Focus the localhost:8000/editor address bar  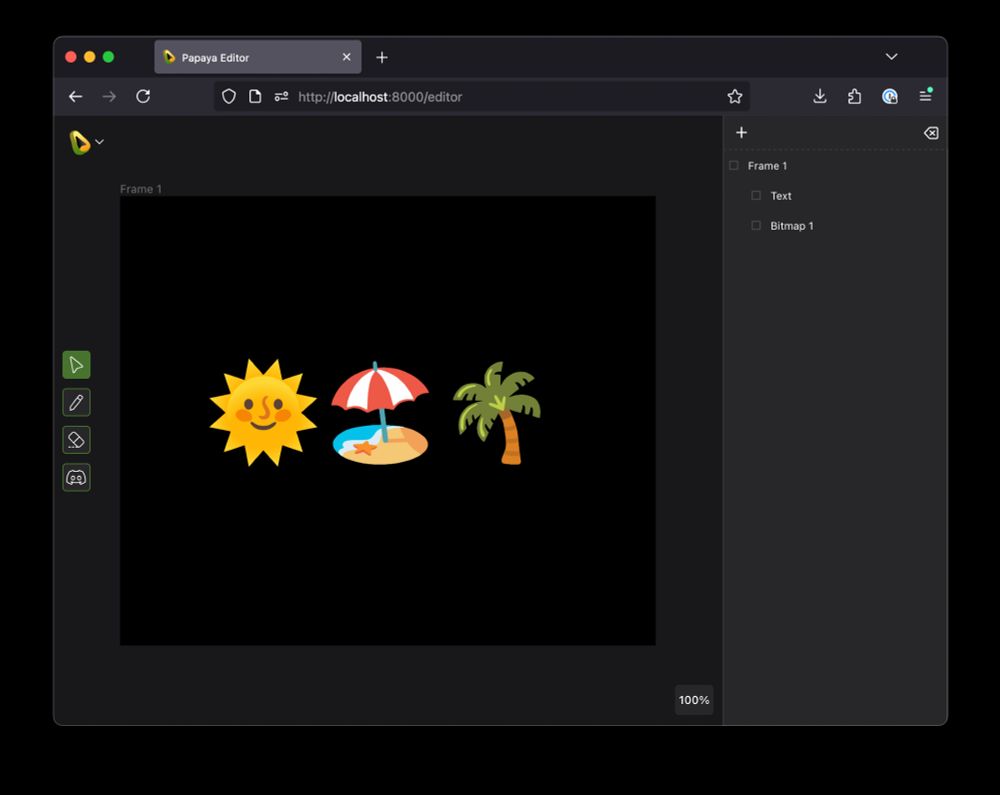482,96
